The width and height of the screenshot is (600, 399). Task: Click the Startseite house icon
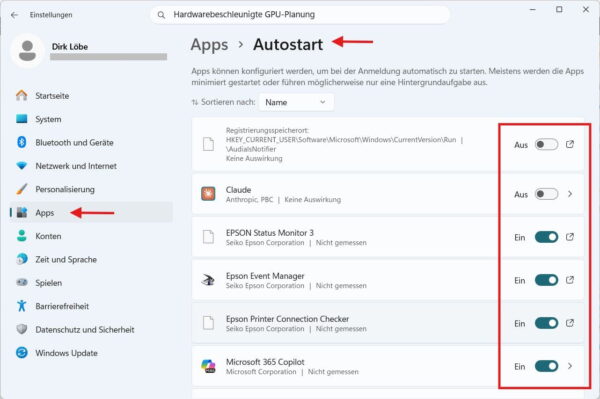(22, 95)
